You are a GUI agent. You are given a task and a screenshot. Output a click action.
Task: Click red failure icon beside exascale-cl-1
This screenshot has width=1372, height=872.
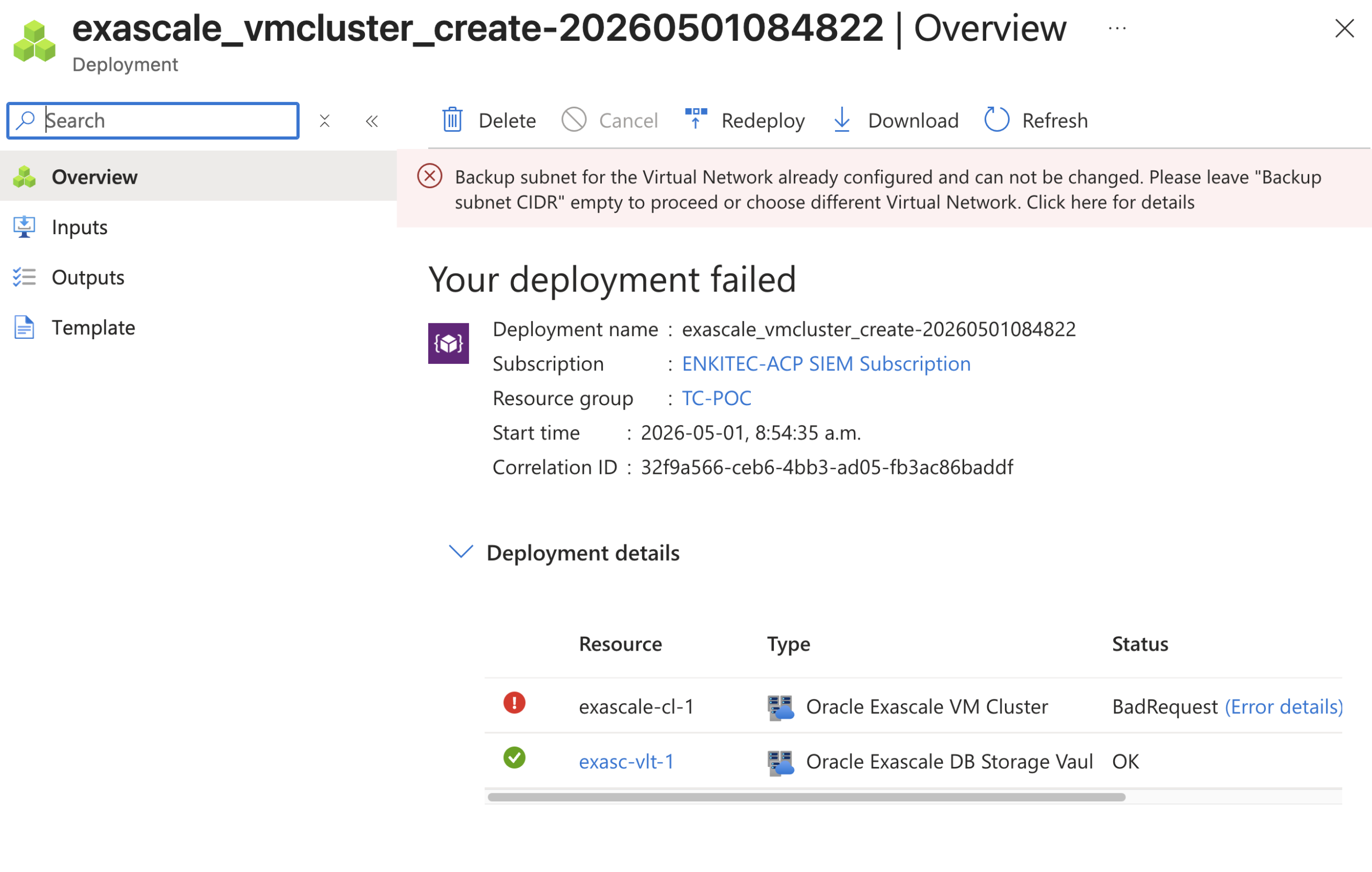[x=514, y=703]
